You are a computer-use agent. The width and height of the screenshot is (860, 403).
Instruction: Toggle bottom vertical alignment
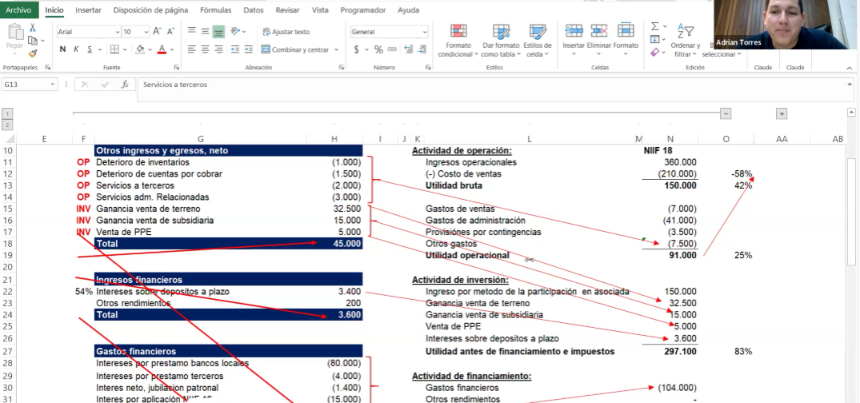coord(218,31)
